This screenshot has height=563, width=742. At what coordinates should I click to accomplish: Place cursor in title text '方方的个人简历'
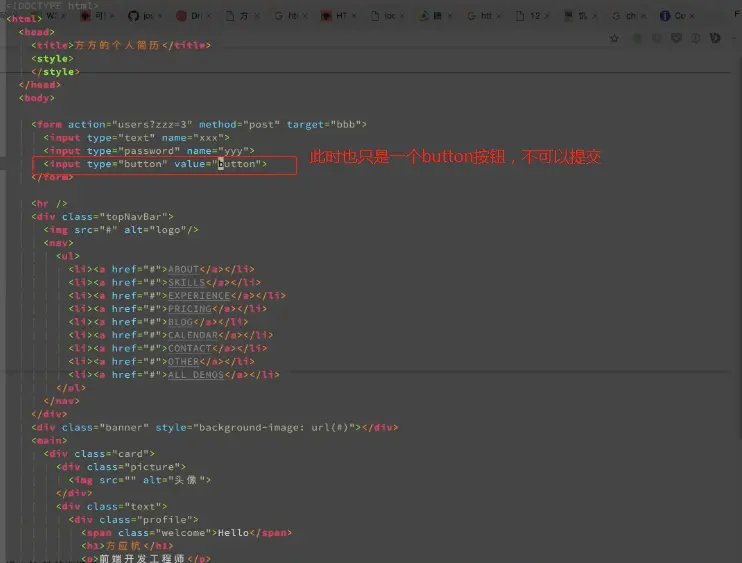coord(117,45)
